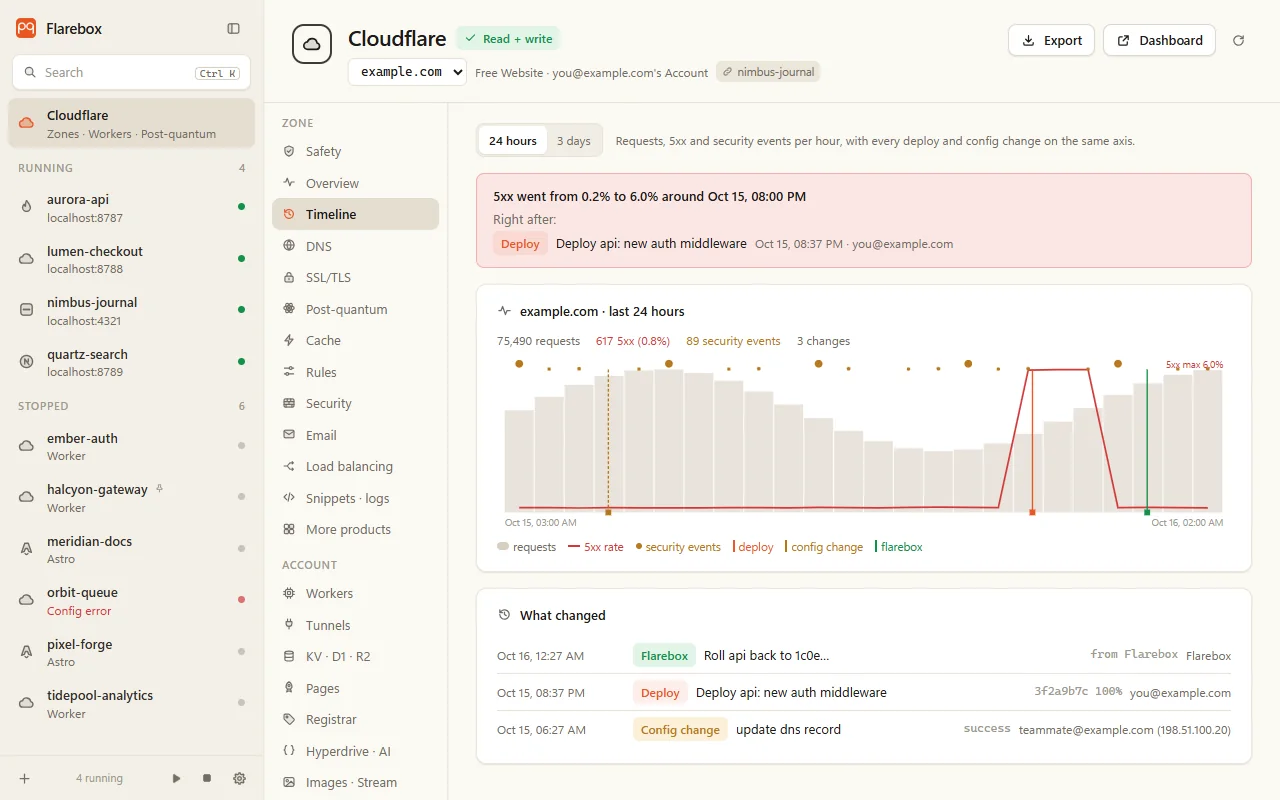Toggle the sidebar collapse icon
Image resolution: width=1280 pixels, height=800 pixels.
(233, 29)
